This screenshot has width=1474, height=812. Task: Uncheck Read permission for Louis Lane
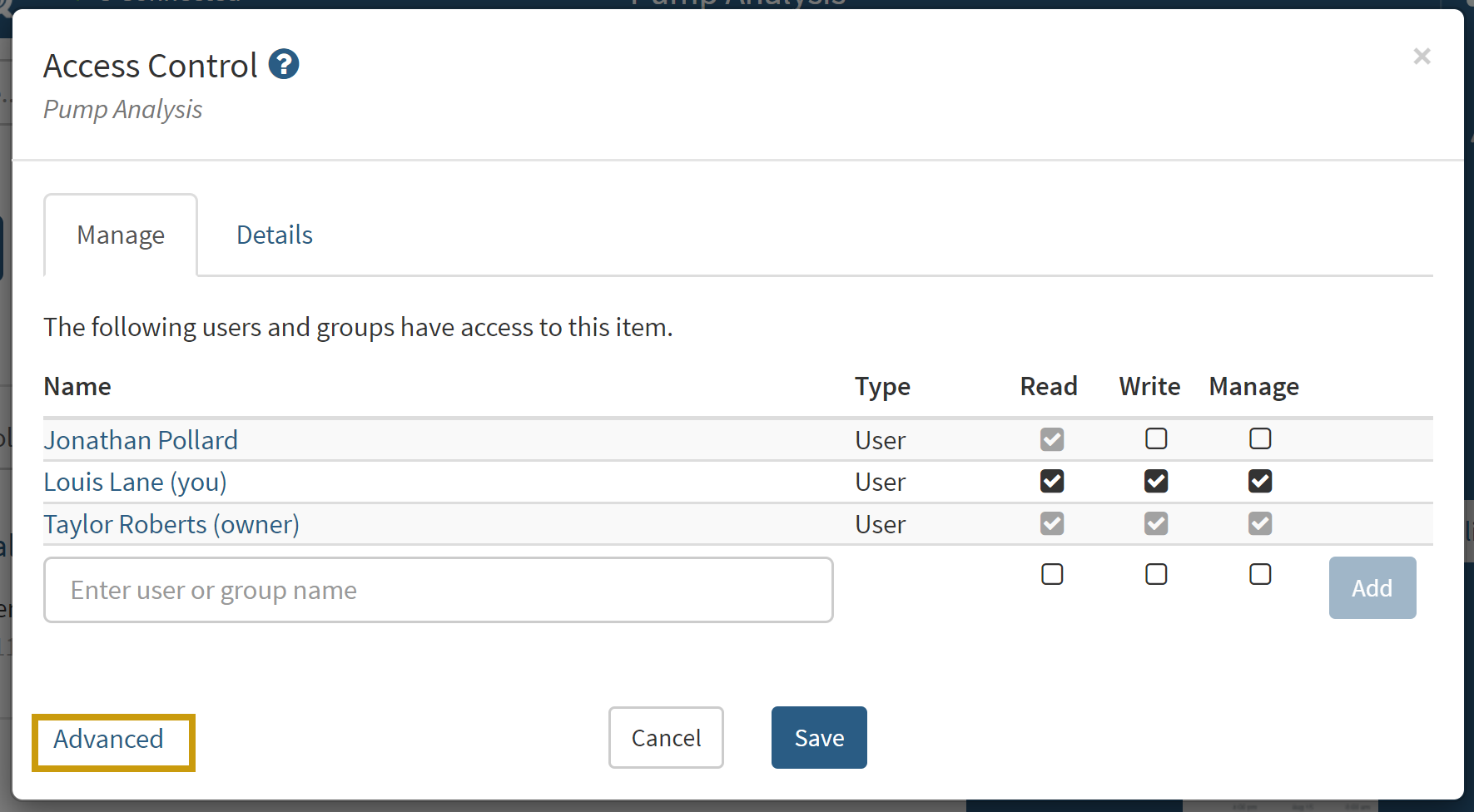[x=1052, y=481]
